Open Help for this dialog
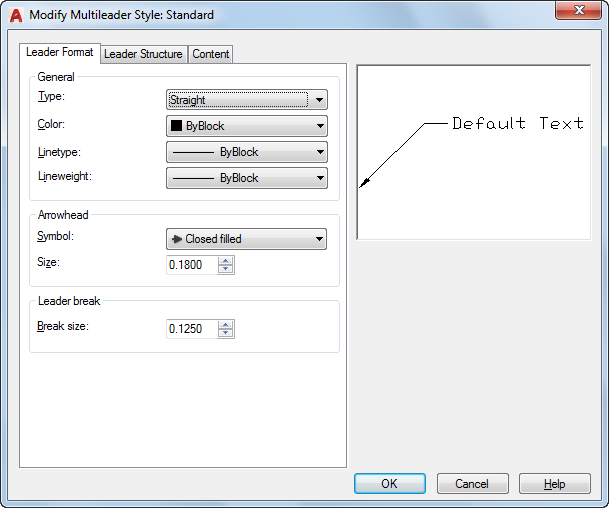 [x=554, y=484]
